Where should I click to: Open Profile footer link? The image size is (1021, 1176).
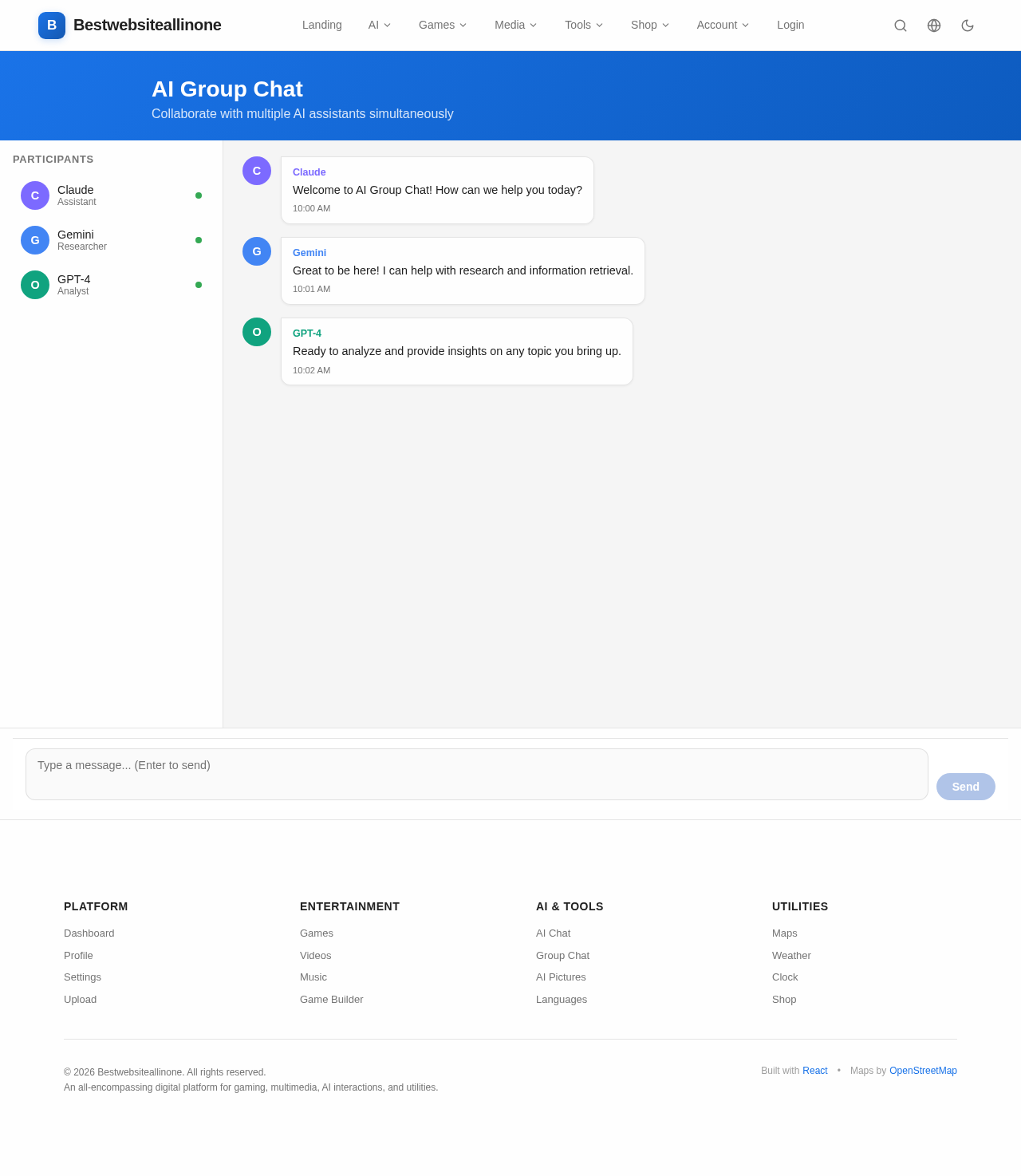[78, 956]
